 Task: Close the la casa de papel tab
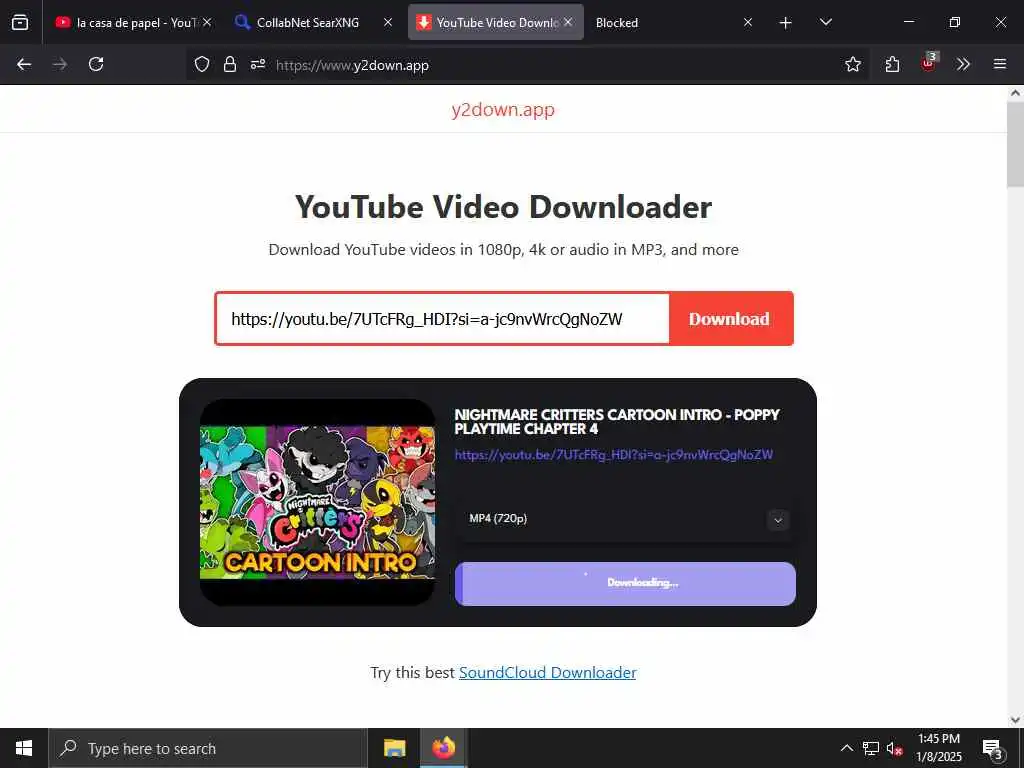[x=207, y=22]
